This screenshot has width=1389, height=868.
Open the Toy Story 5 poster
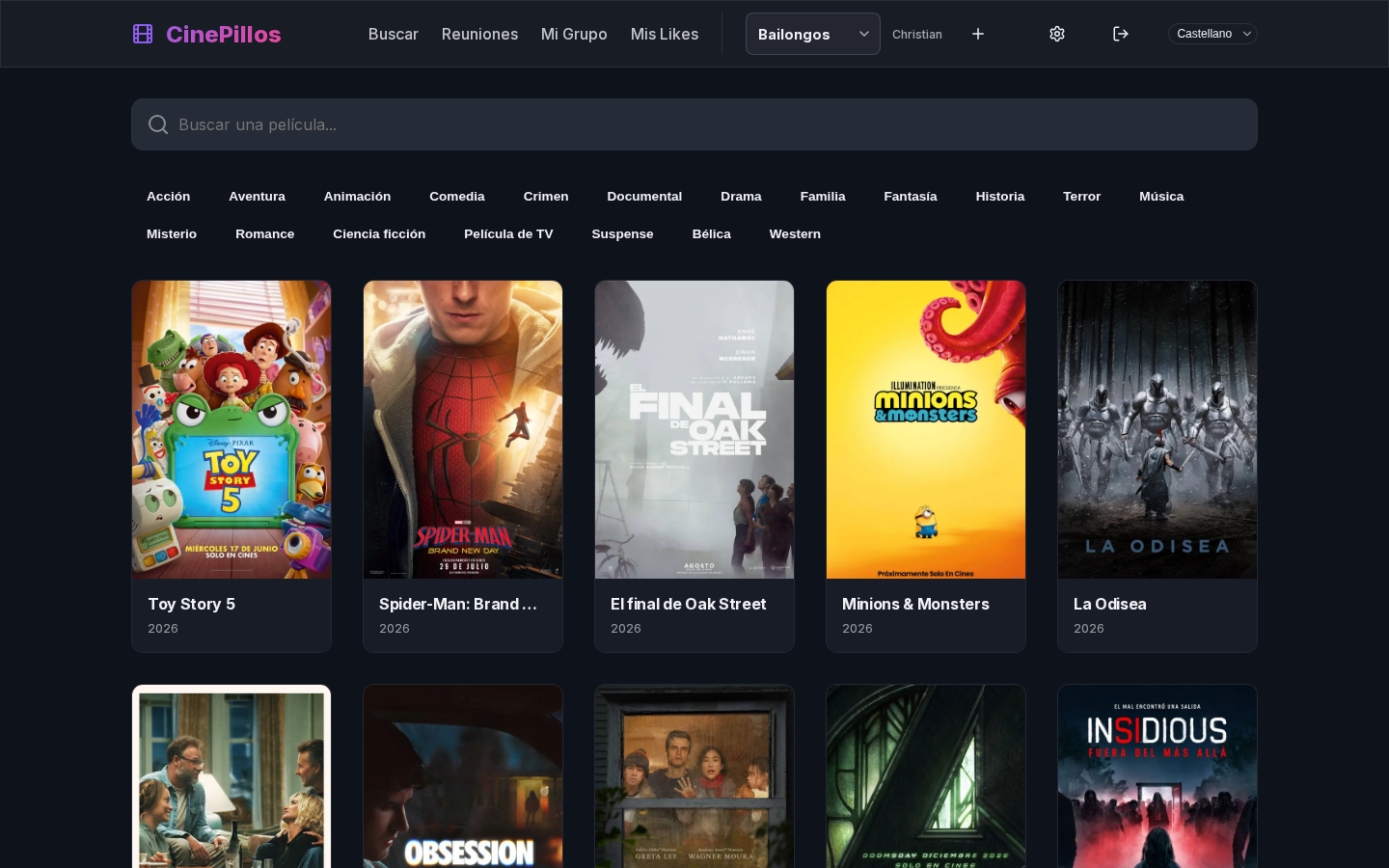coord(231,430)
